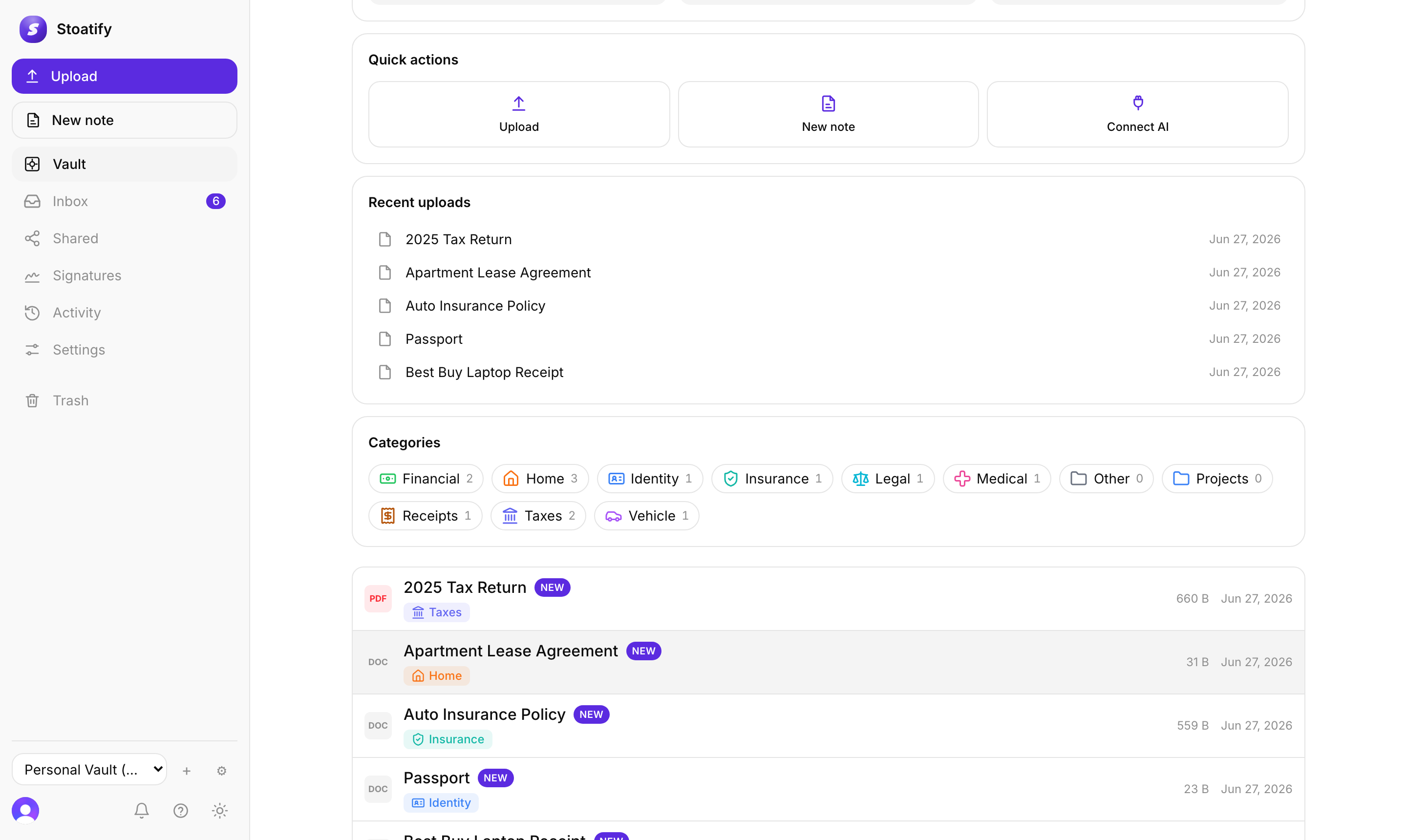
Task: Click the 2025 Tax Return list title
Action: (465, 588)
